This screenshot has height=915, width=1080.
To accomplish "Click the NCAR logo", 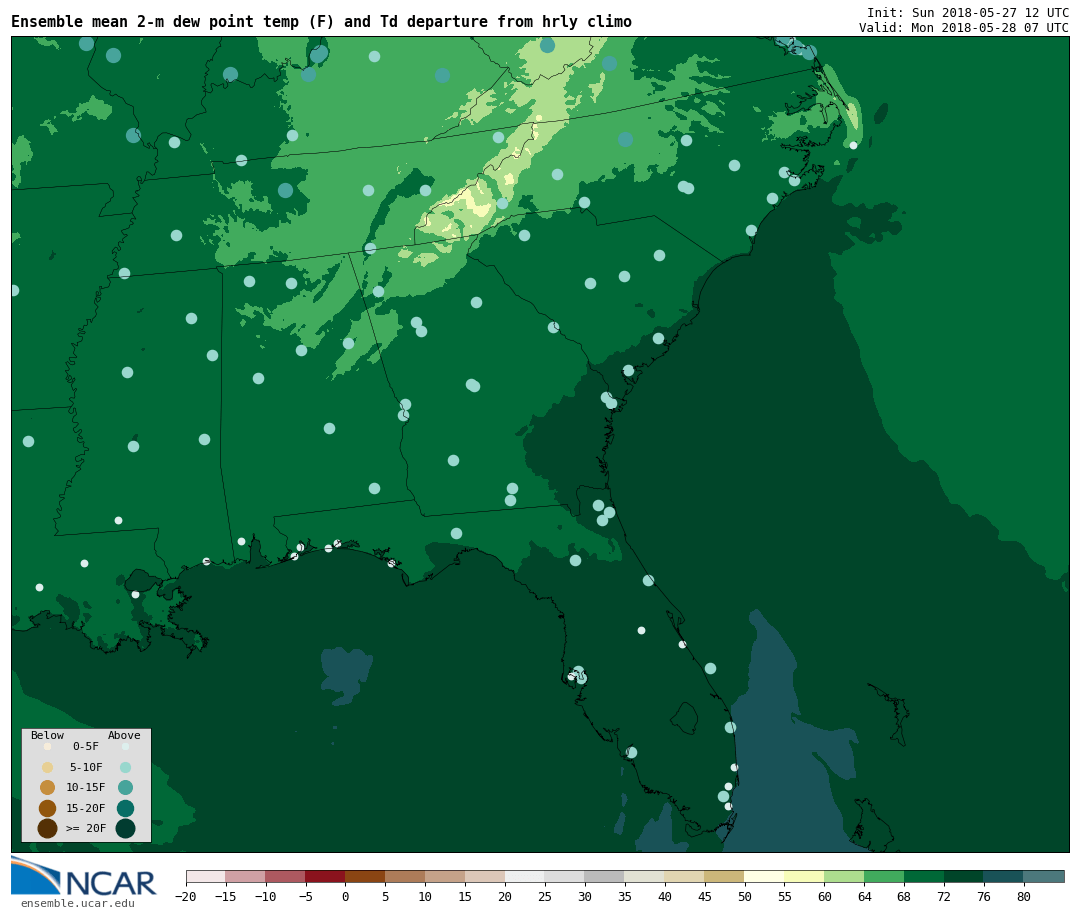I will 83,876.
